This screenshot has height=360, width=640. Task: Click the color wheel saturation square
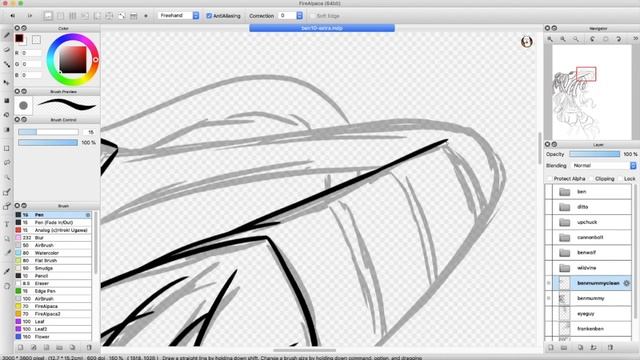click(x=73, y=60)
